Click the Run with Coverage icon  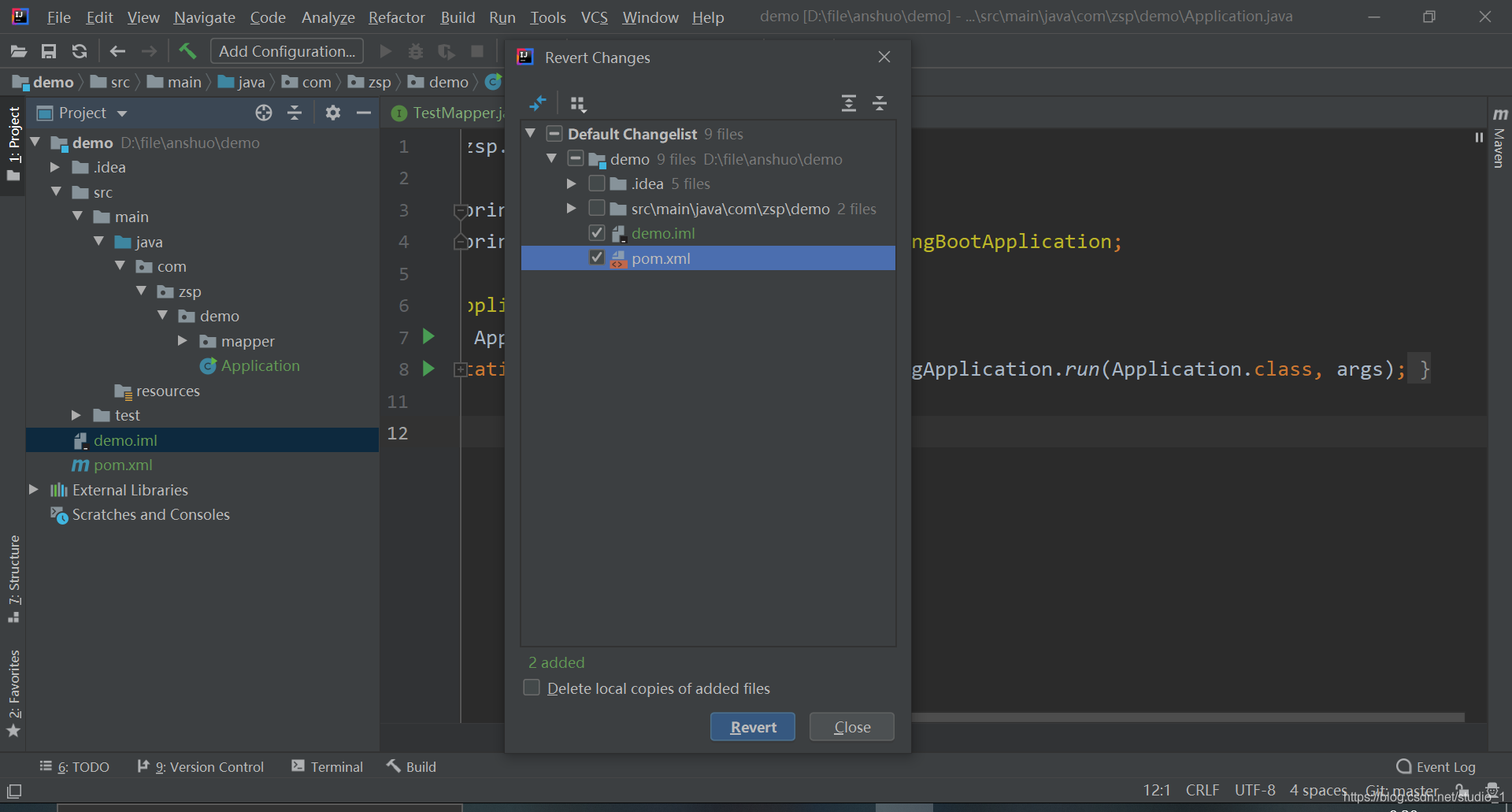[x=447, y=51]
